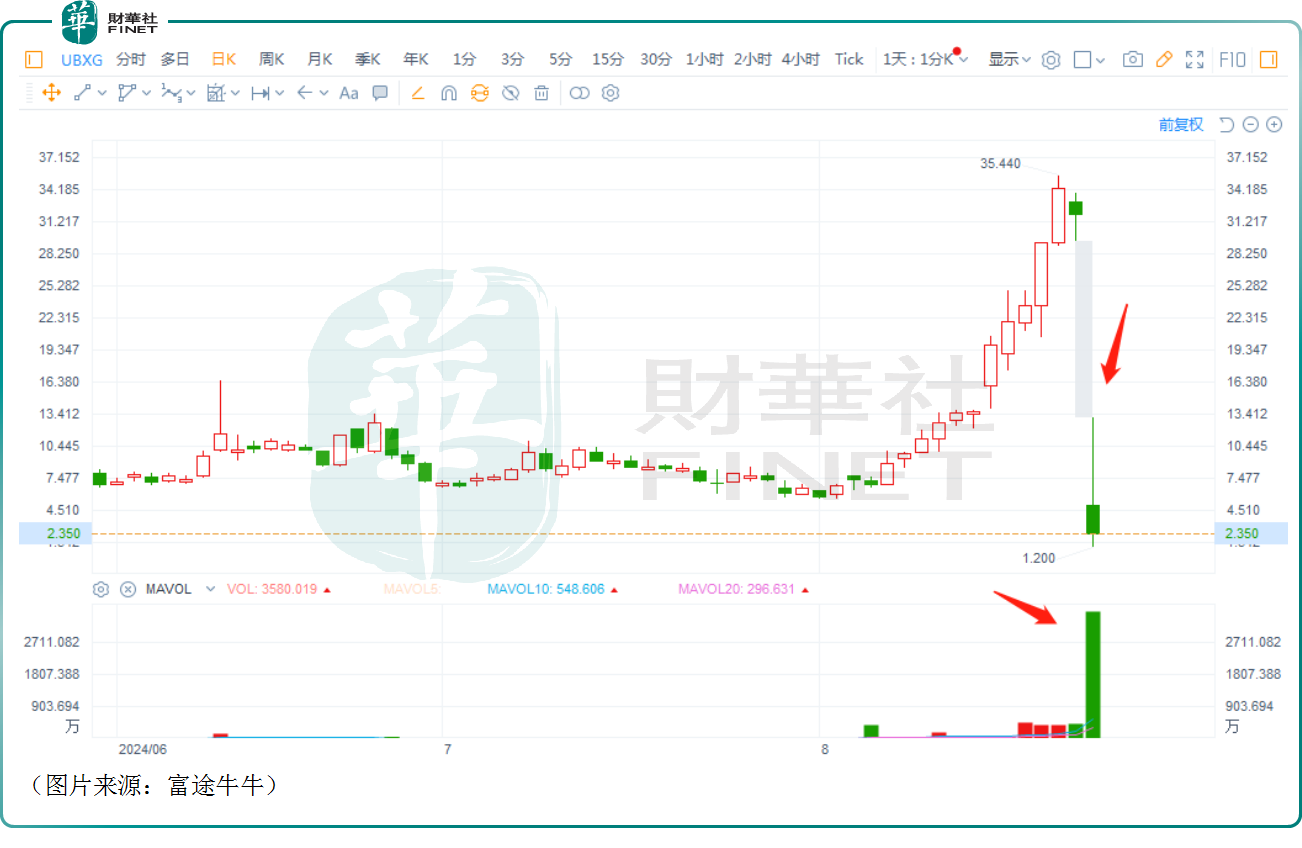Select the horizontal range measurement tool
This screenshot has width=1302, height=848.
(x=260, y=93)
